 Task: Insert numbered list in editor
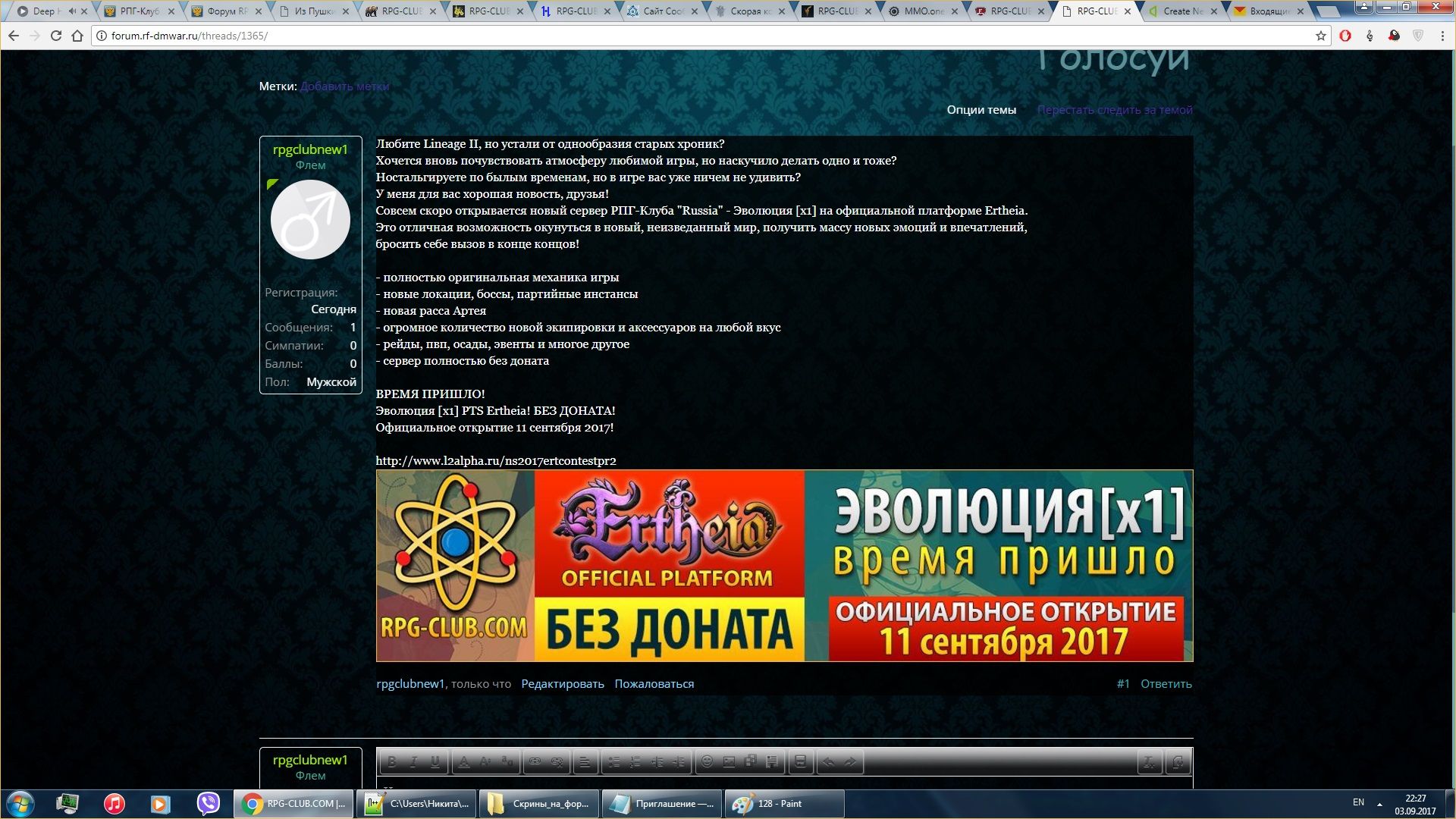pos(635,762)
